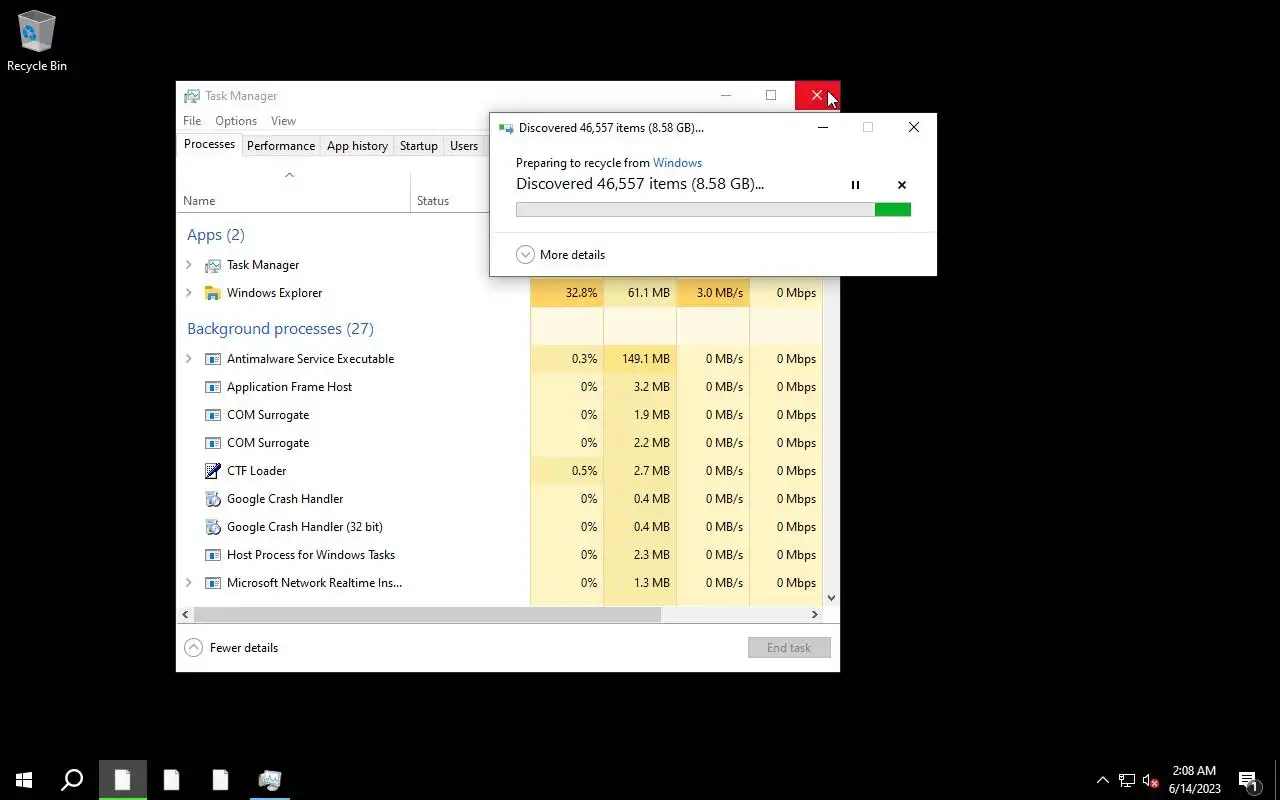The width and height of the screenshot is (1280, 800).
Task: Open taskbar Search magnifier
Action: [x=72, y=780]
